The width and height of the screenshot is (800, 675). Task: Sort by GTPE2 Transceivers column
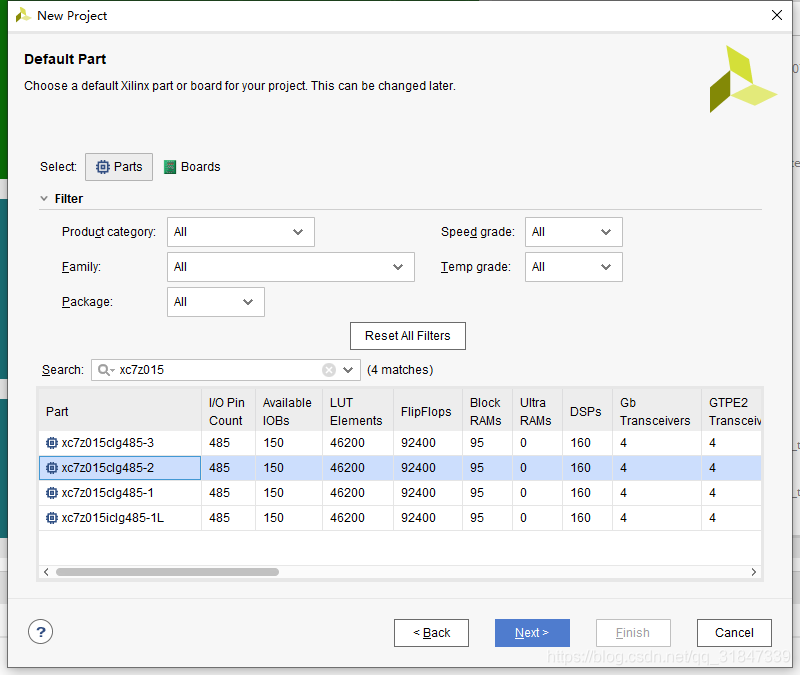coord(732,411)
